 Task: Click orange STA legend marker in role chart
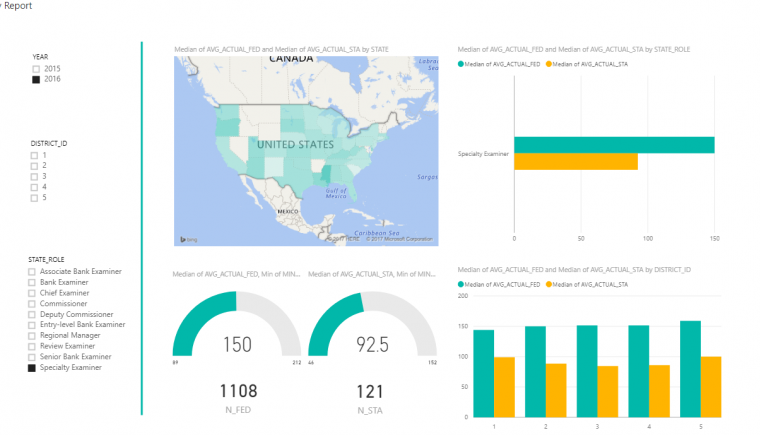coord(549,64)
